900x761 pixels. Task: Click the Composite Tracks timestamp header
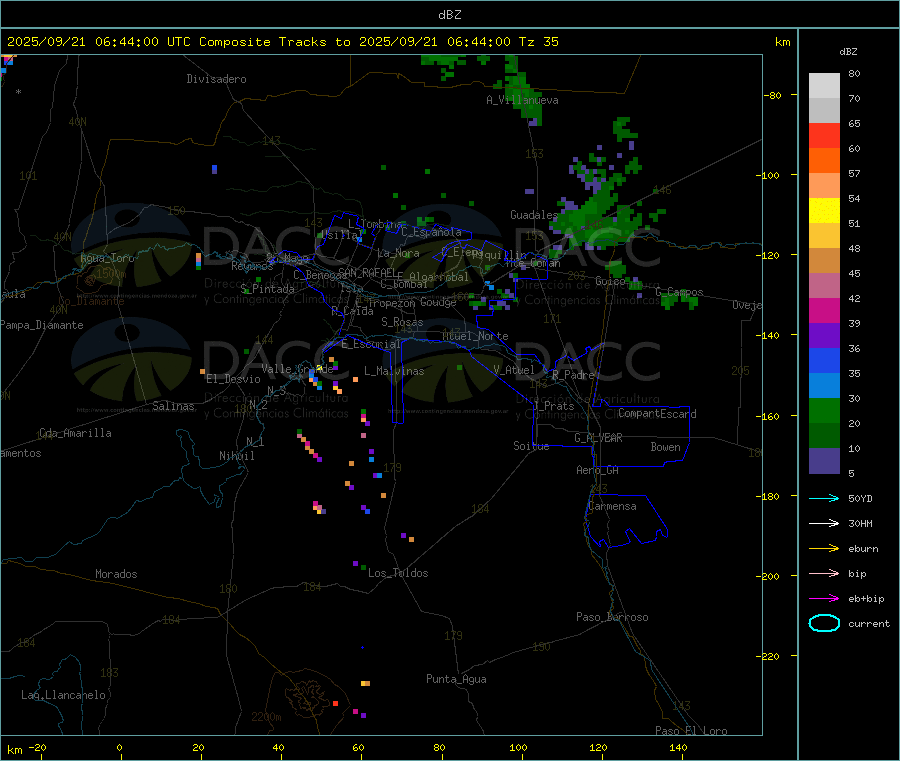click(283, 42)
